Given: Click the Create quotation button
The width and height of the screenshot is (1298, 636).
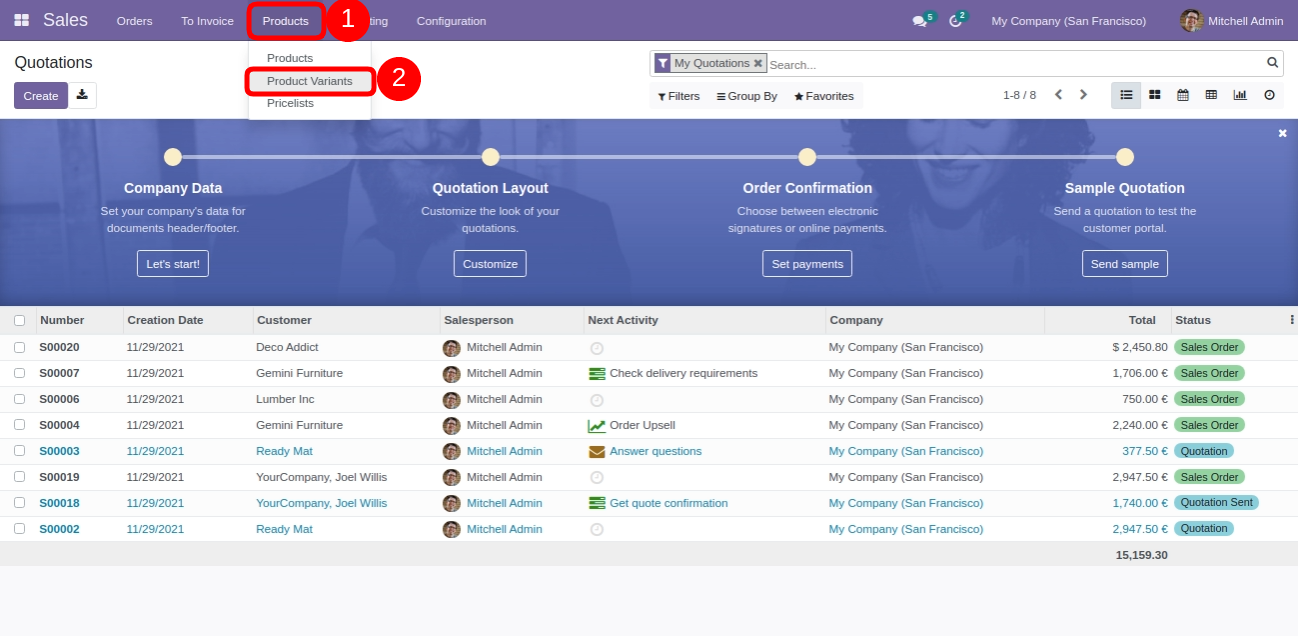Looking at the screenshot, I should point(41,96).
